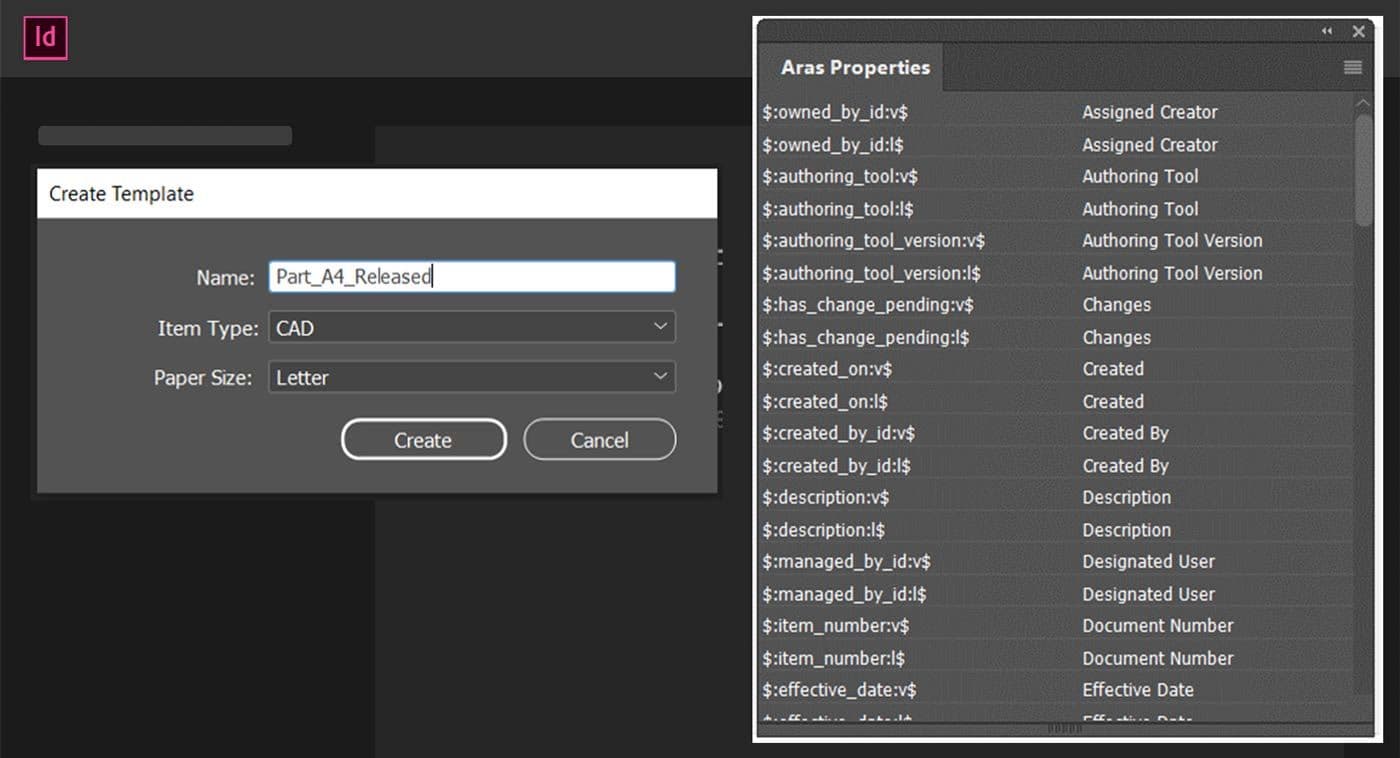Select the $:has_change_pending:l$ property
Image resolution: width=1400 pixels, height=758 pixels.
pyautogui.click(x=1056, y=337)
